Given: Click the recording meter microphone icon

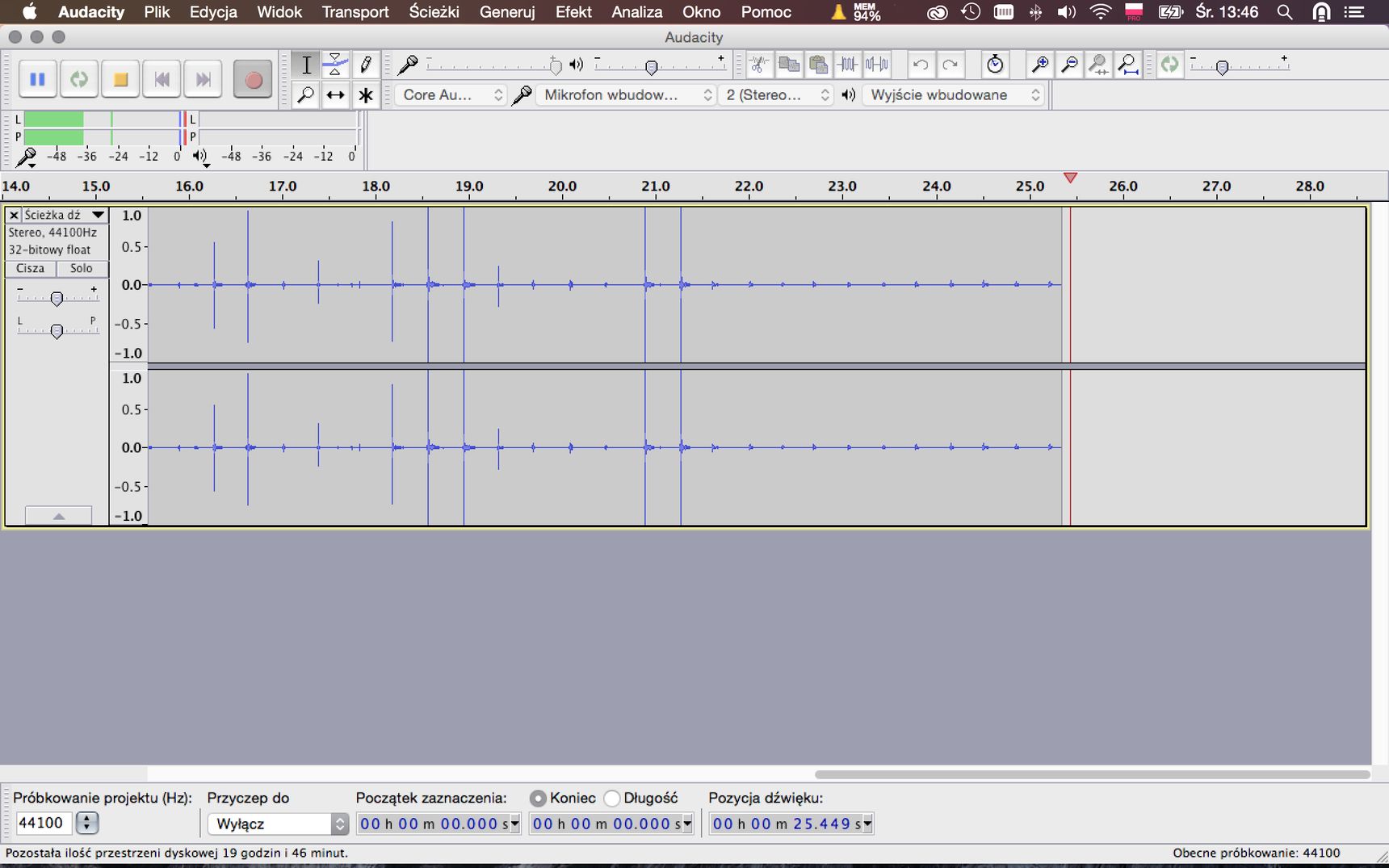Looking at the screenshot, I should click(x=26, y=157).
